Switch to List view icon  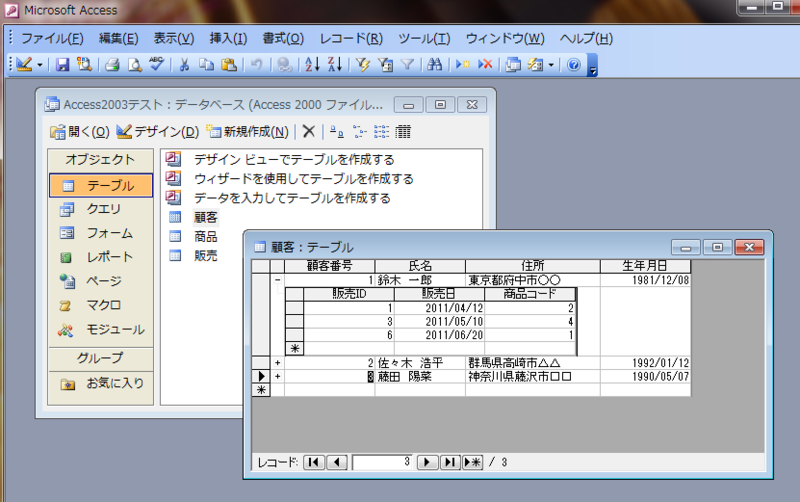click(381, 132)
